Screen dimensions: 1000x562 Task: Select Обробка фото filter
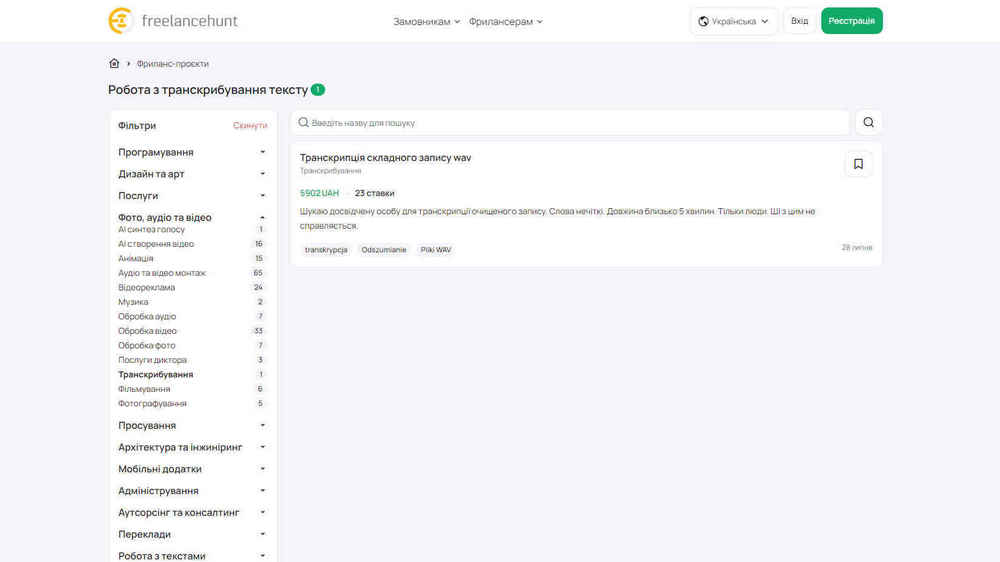click(x=147, y=346)
